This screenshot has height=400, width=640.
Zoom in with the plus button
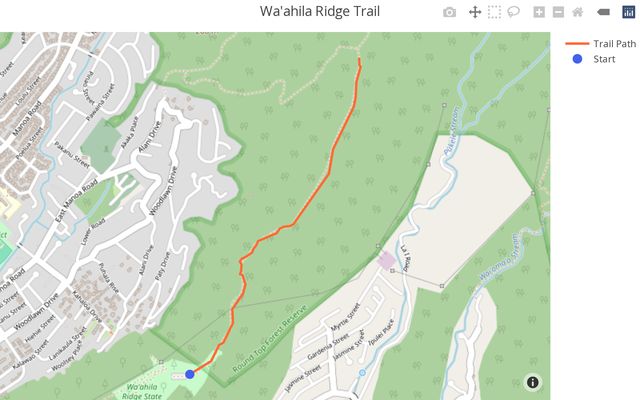click(539, 12)
